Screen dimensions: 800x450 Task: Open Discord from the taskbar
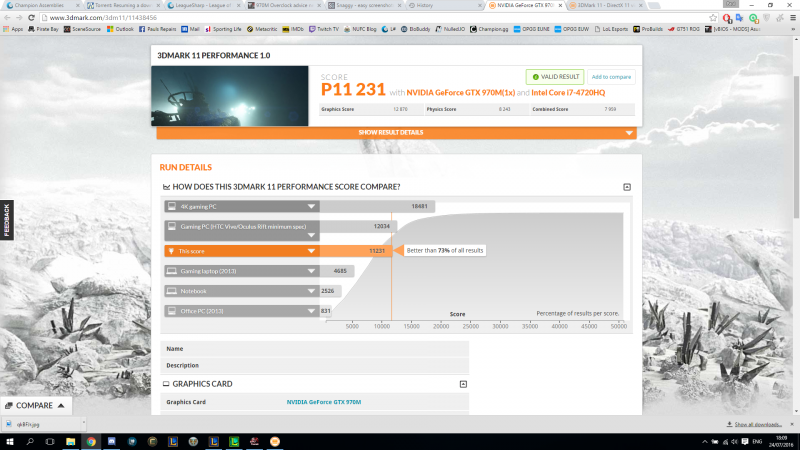click(x=111, y=441)
